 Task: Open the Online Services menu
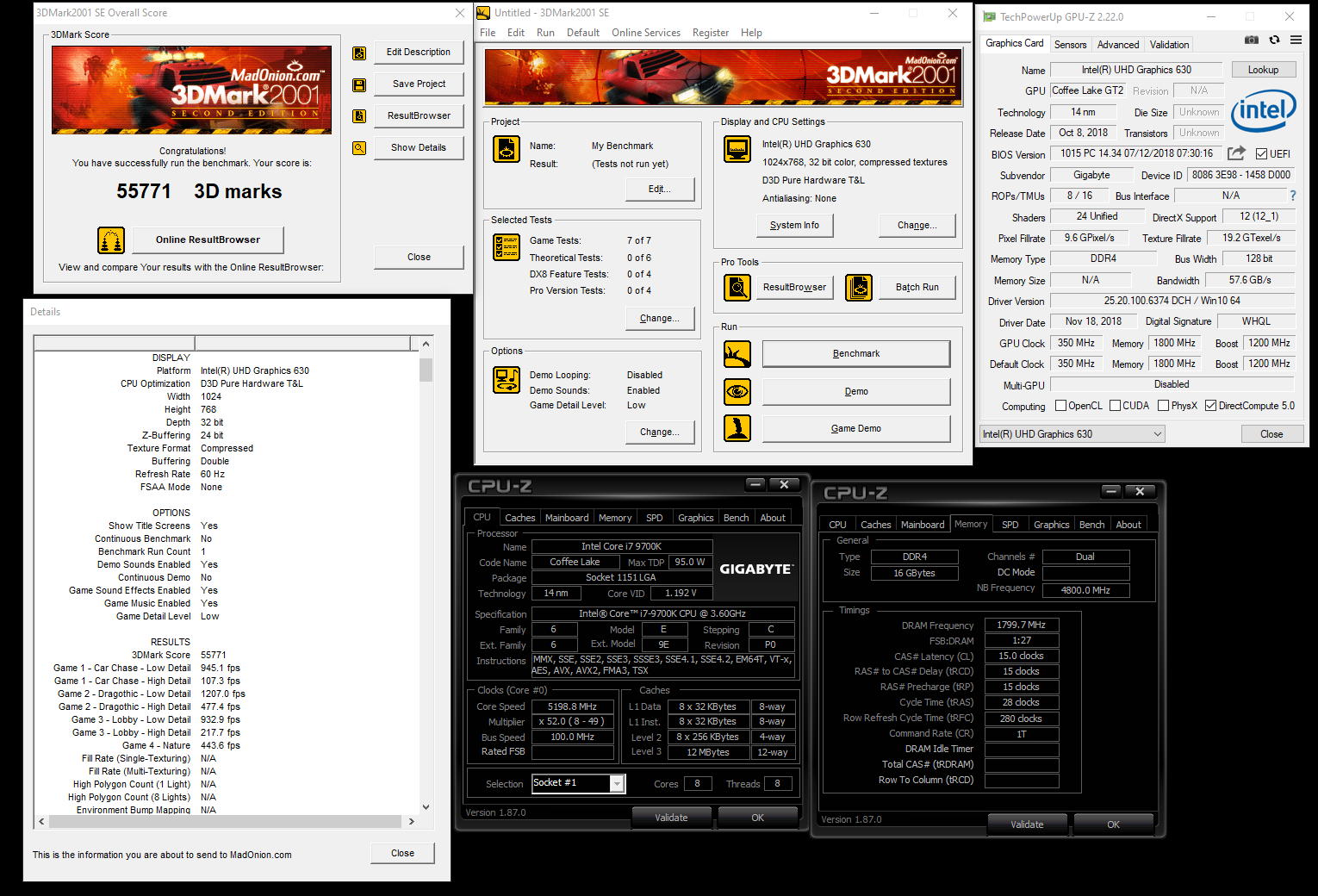pos(646,33)
